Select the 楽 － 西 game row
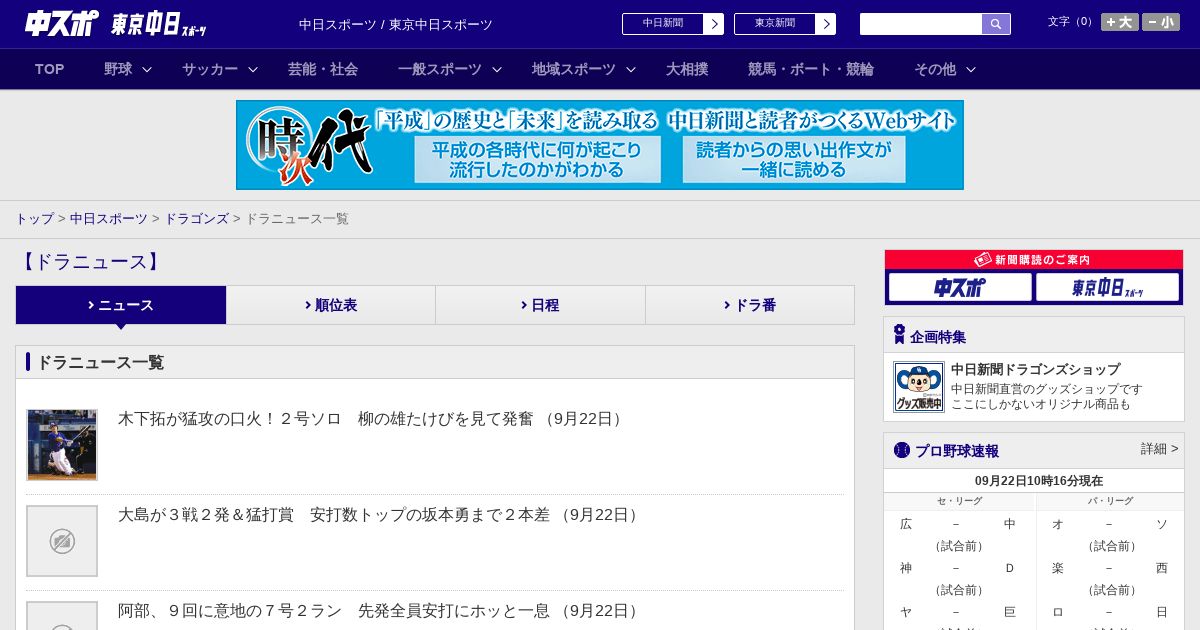1200x630 pixels. [1109, 568]
